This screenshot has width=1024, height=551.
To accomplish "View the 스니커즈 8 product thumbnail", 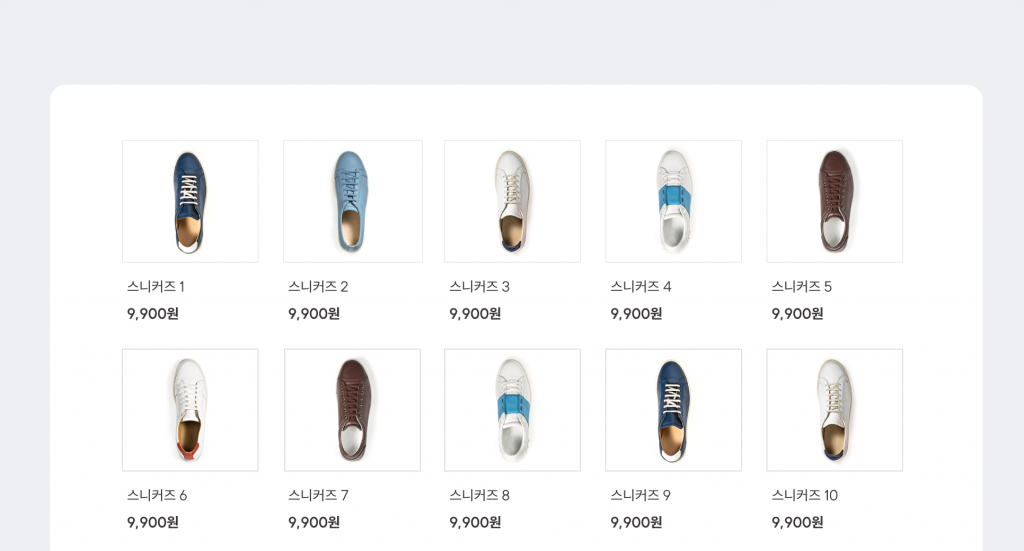I will [512, 410].
